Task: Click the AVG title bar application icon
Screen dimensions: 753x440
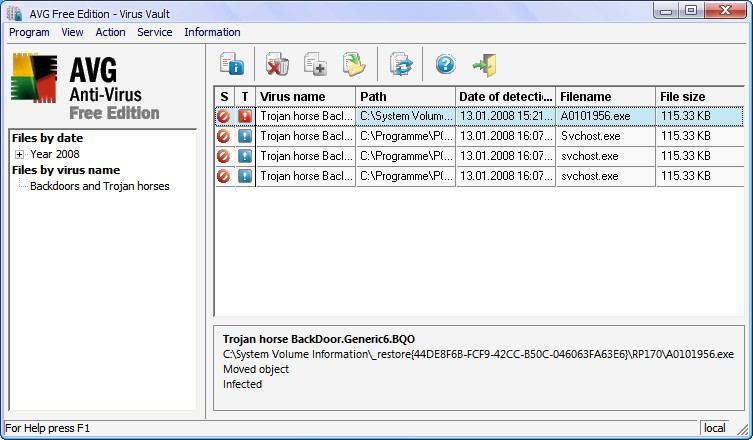Action: [x=15, y=13]
